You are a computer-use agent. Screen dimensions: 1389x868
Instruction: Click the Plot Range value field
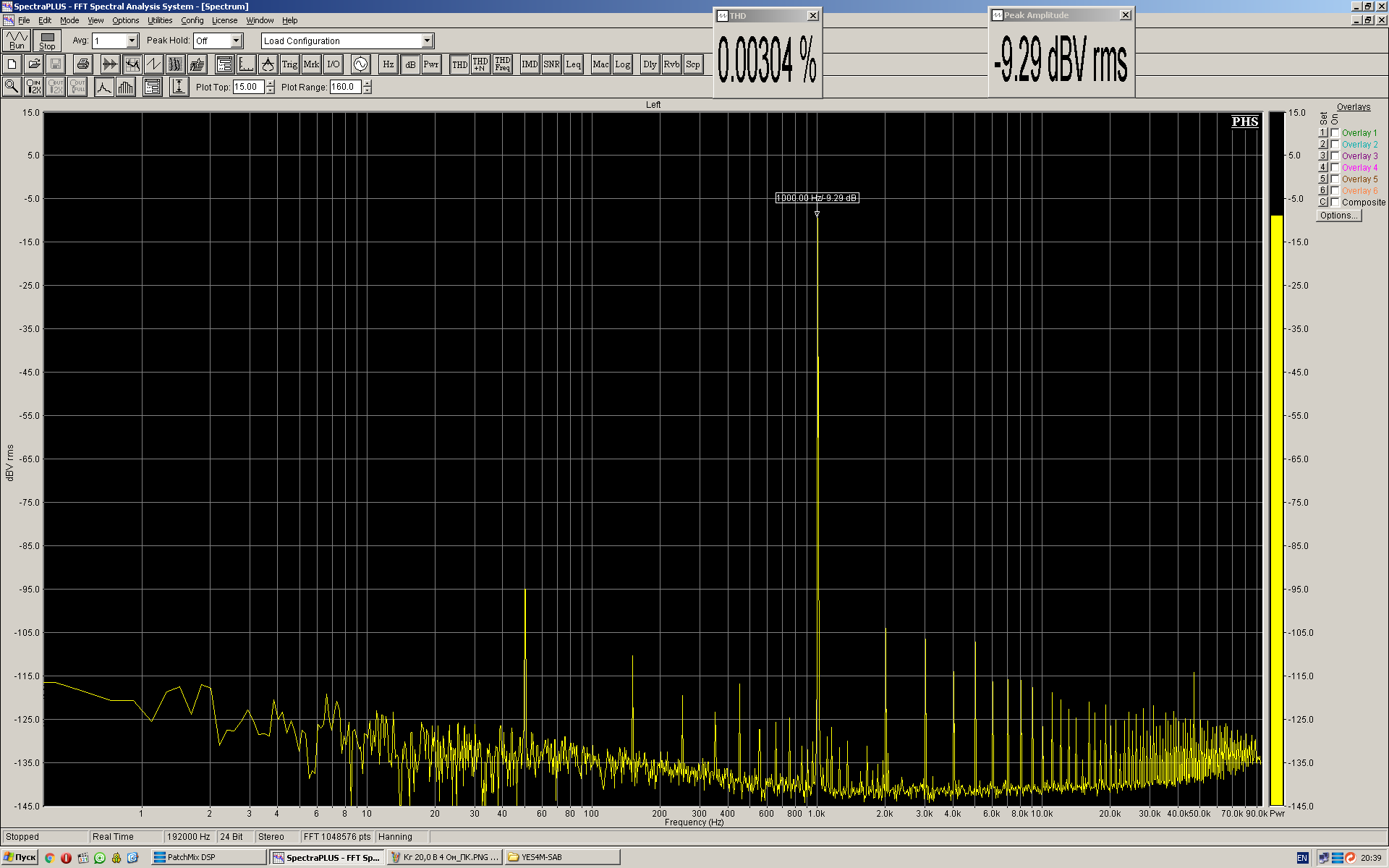pos(346,87)
